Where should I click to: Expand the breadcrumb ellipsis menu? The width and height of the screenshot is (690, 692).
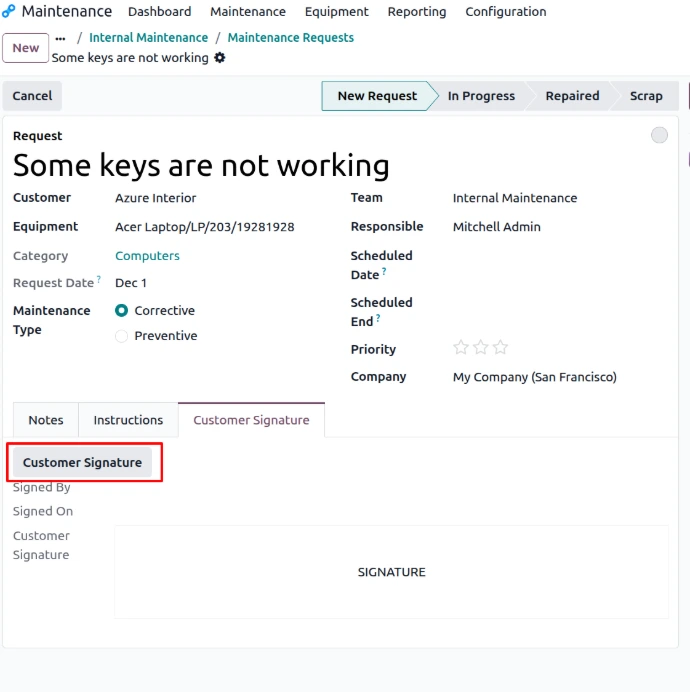[60, 38]
